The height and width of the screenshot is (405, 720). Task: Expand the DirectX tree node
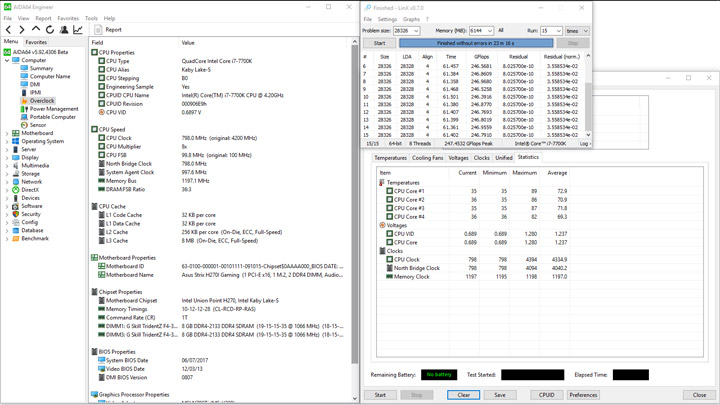coord(7,190)
